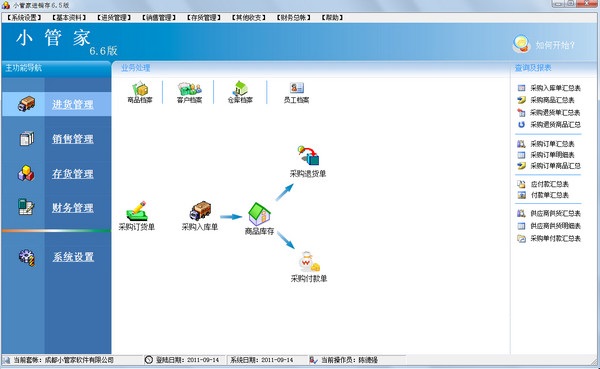Viewport: 600px width, 369px height.
Task: Select 销售管理 in the navigation sidebar
Action: (x=73, y=139)
